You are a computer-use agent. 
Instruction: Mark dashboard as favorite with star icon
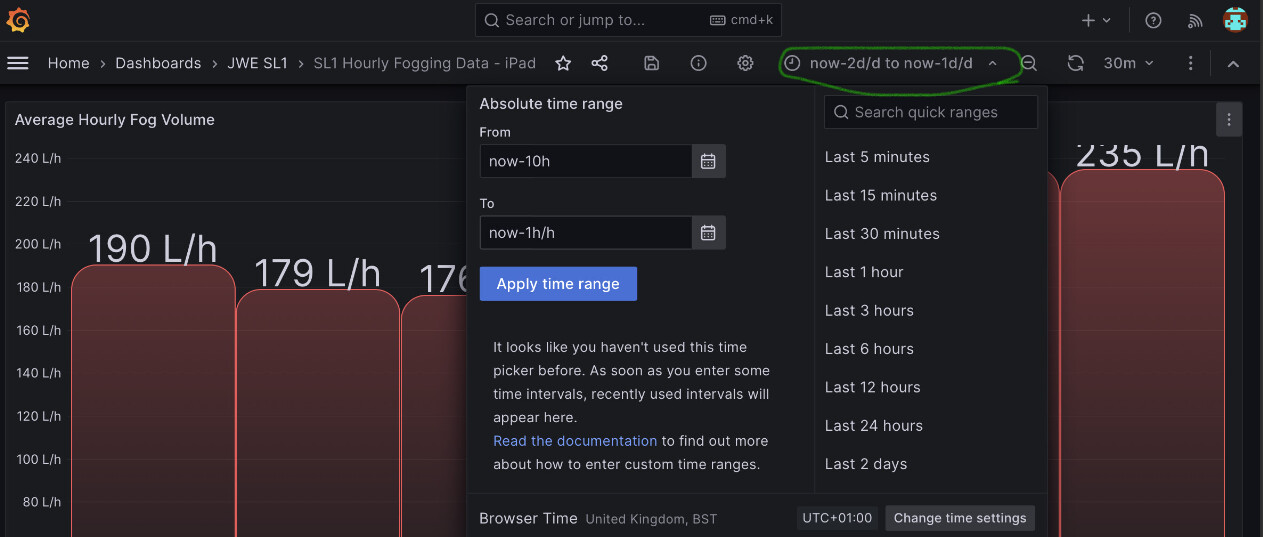click(x=563, y=63)
